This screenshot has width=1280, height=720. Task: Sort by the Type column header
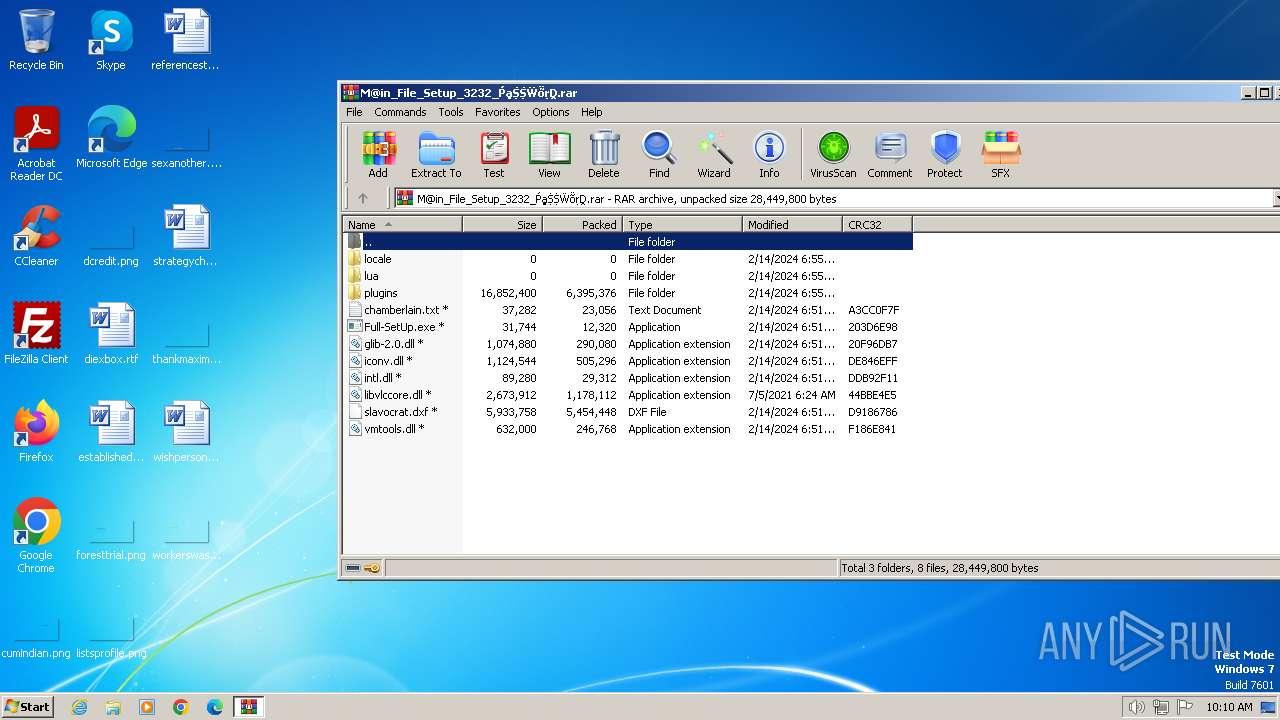click(x=682, y=225)
